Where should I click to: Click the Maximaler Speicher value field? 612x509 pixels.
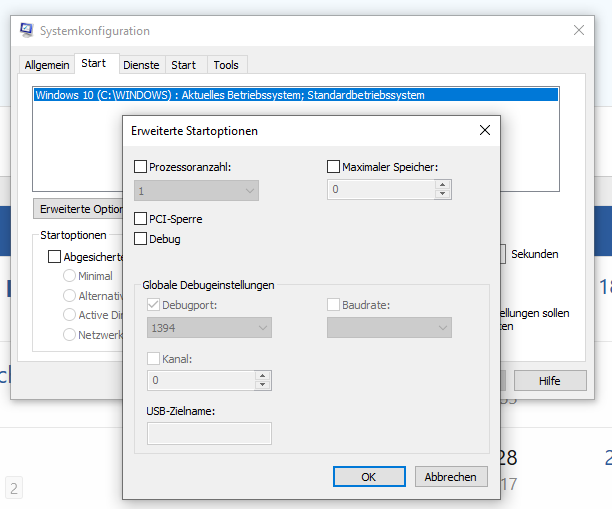381,189
